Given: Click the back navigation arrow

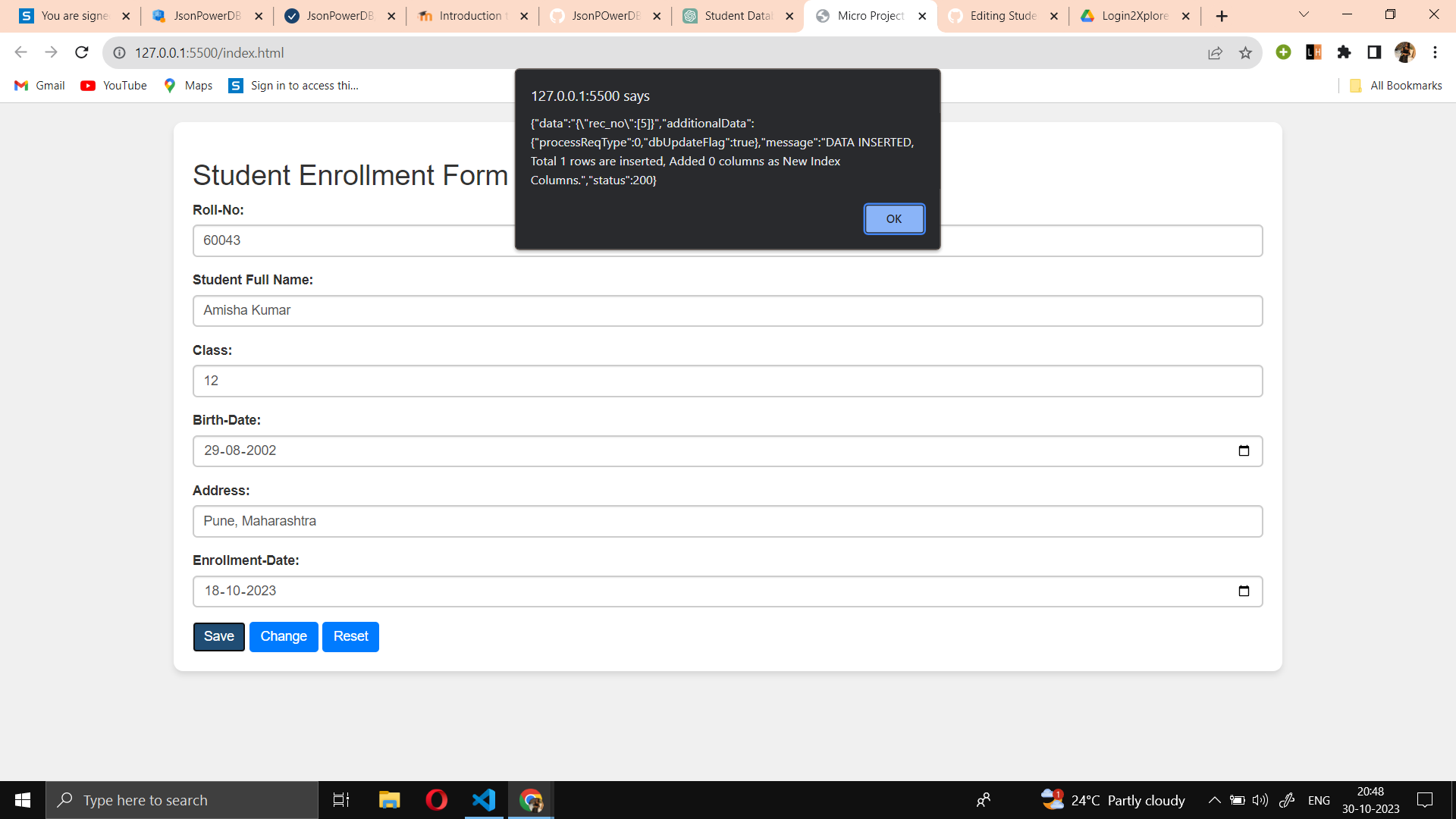Looking at the screenshot, I should pyautogui.click(x=20, y=52).
